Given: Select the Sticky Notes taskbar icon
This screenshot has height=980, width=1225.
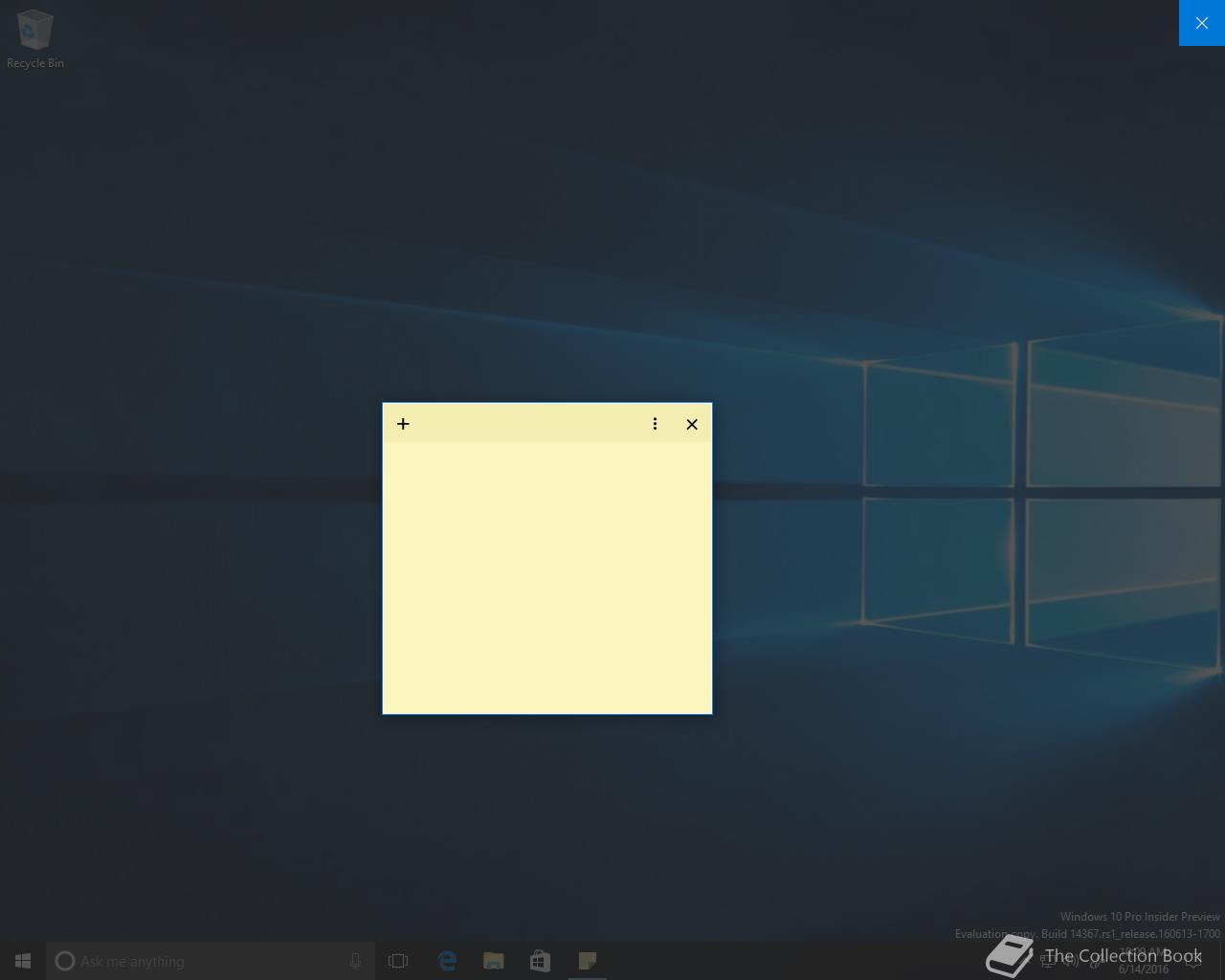Looking at the screenshot, I should (x=587, y=961).
